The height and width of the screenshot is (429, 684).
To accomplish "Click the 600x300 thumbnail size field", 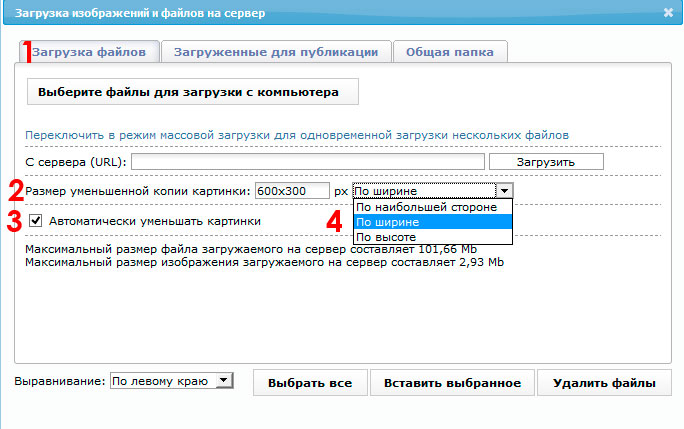I will (x=292, y=190).
